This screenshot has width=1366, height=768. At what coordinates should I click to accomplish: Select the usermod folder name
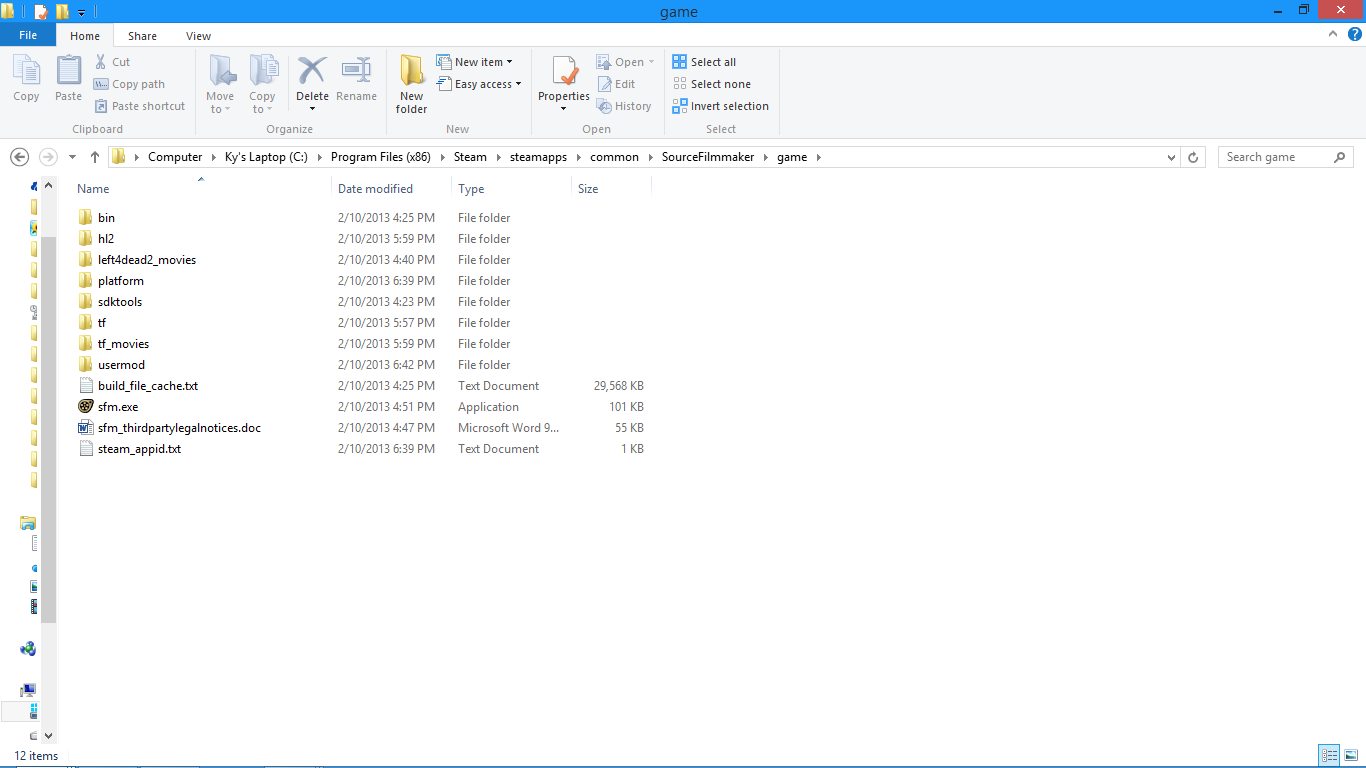coord(121,364)
